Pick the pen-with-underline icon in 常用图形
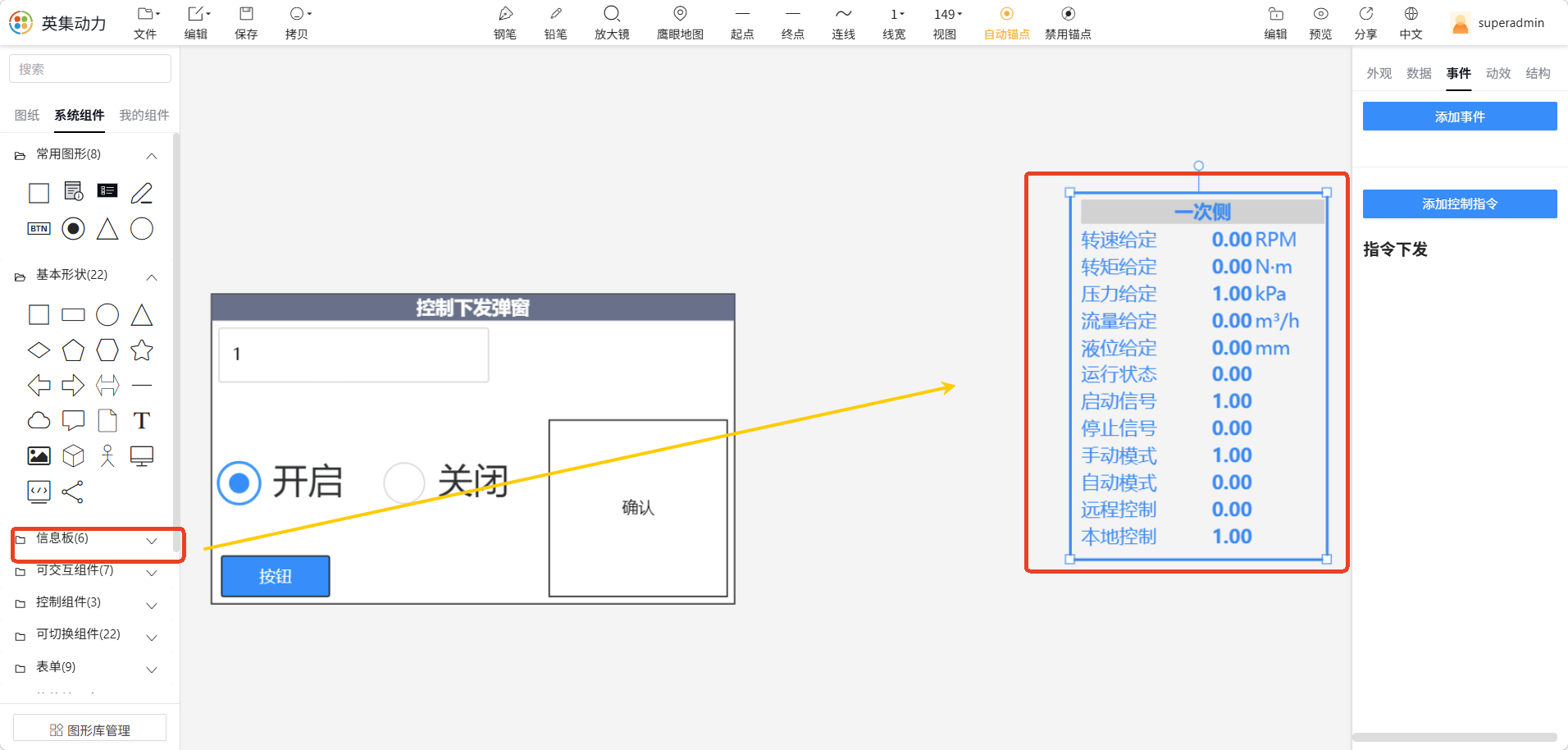1568x750 pixels. pos(142,193)
